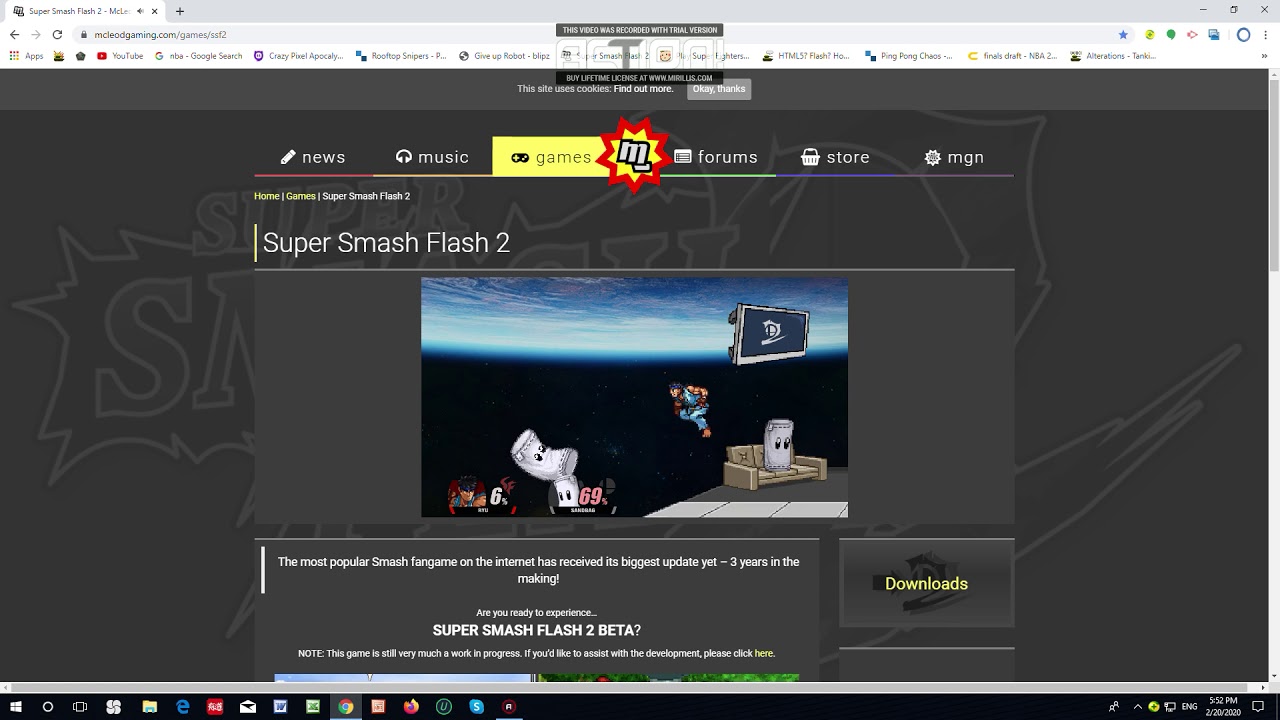
Task: Click the MG starburst logo
Action: click(634, 154)
